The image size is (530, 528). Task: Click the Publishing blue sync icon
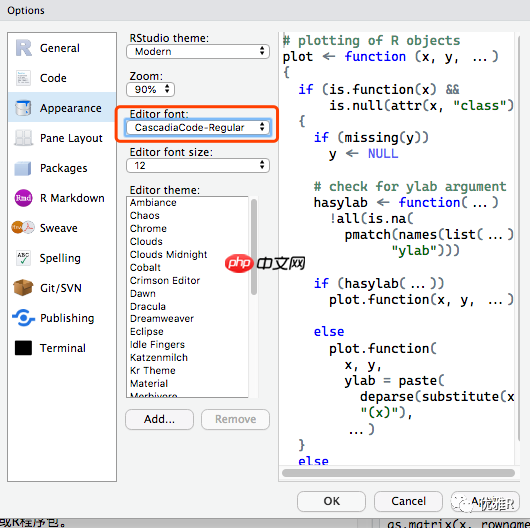tap(23, 318)
